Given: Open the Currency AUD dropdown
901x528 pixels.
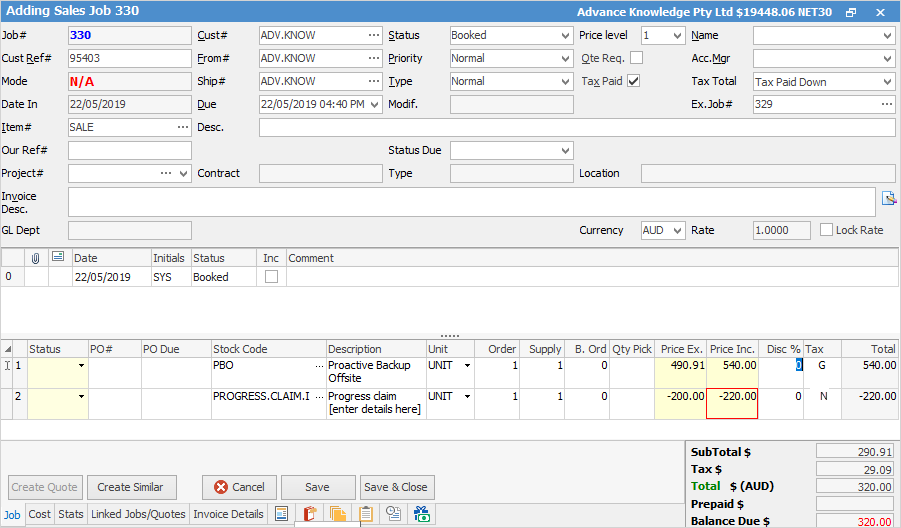Looking at the screenshot, I should point(676,230).
